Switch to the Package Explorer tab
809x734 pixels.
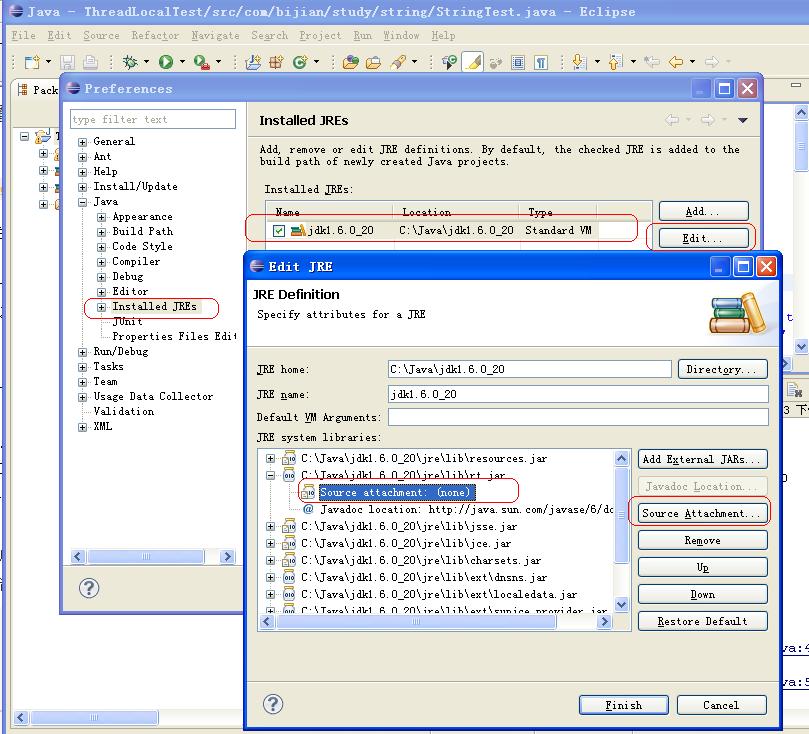[x=37, y=90]
